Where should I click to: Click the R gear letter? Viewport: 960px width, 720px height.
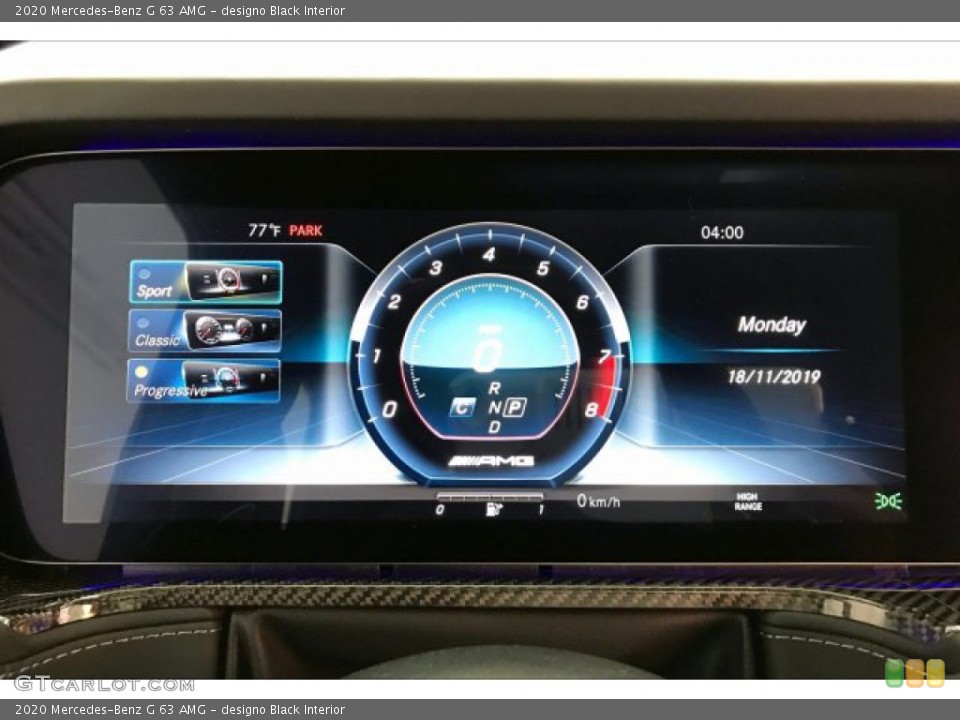pos(495,388)
